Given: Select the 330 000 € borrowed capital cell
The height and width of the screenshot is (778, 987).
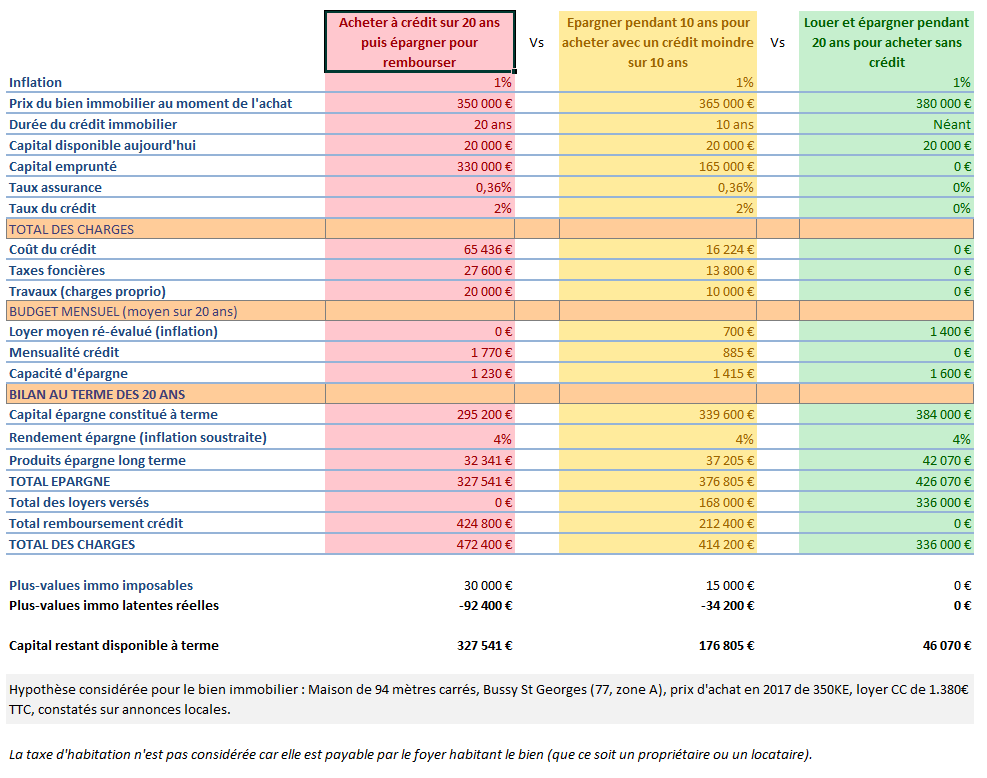Looking at the screenshot, I should [x=483, y=167].
